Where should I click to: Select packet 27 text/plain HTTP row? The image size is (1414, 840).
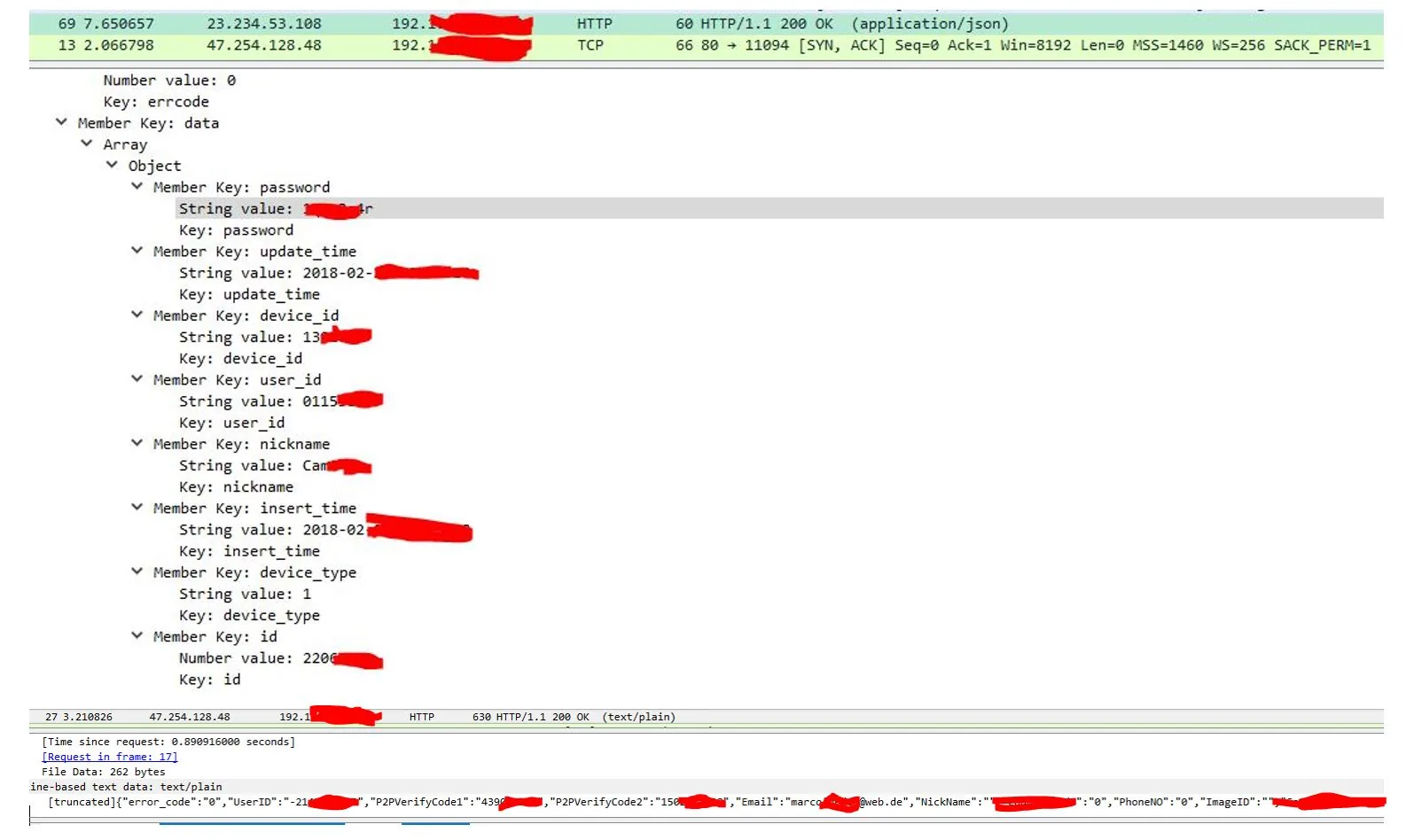[x=707, y=717]
